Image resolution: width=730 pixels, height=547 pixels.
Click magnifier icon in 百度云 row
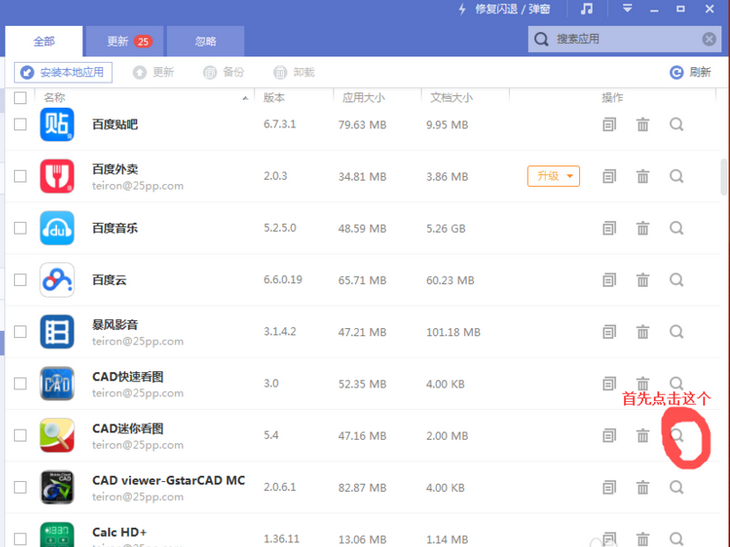click(x=676, y=280)
